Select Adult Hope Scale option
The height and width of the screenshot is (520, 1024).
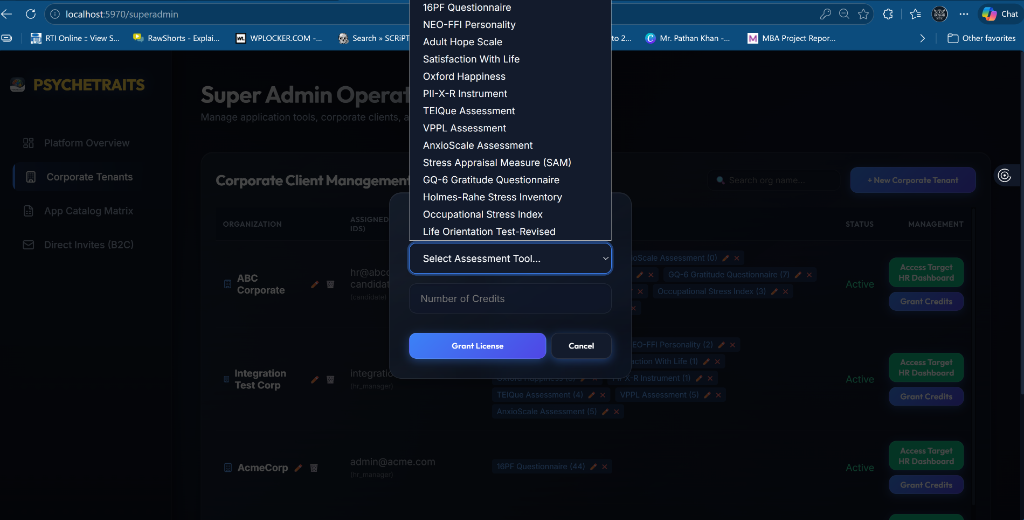[510, 42]
